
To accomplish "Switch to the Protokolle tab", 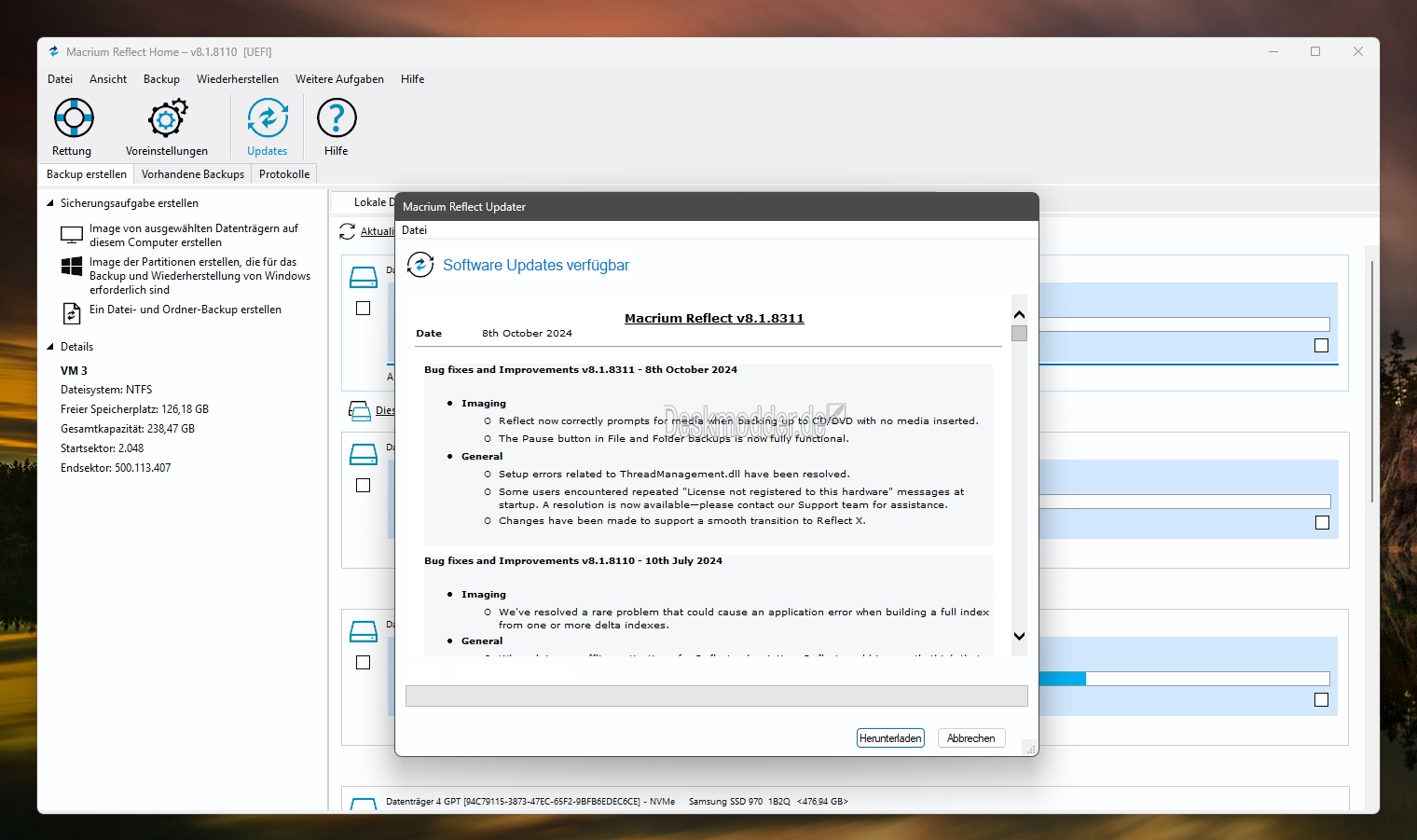I will click(284, 174).
